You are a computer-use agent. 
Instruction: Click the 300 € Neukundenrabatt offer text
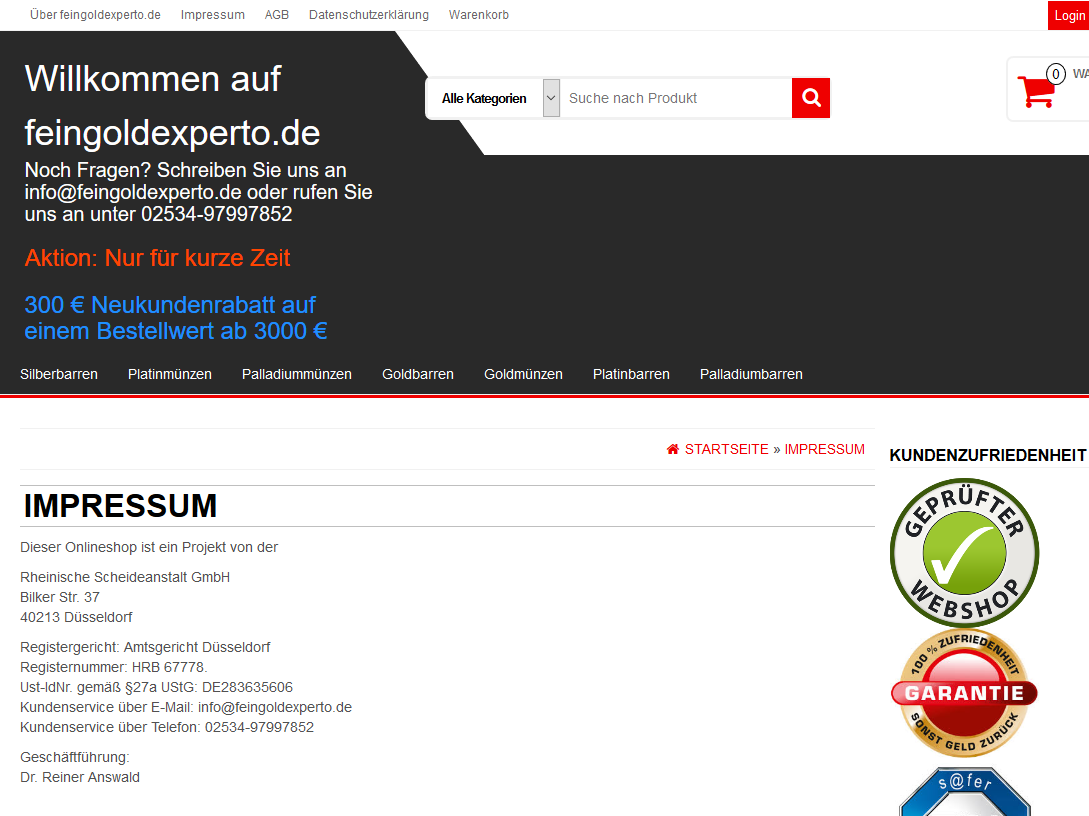click(x=176, y=318)
